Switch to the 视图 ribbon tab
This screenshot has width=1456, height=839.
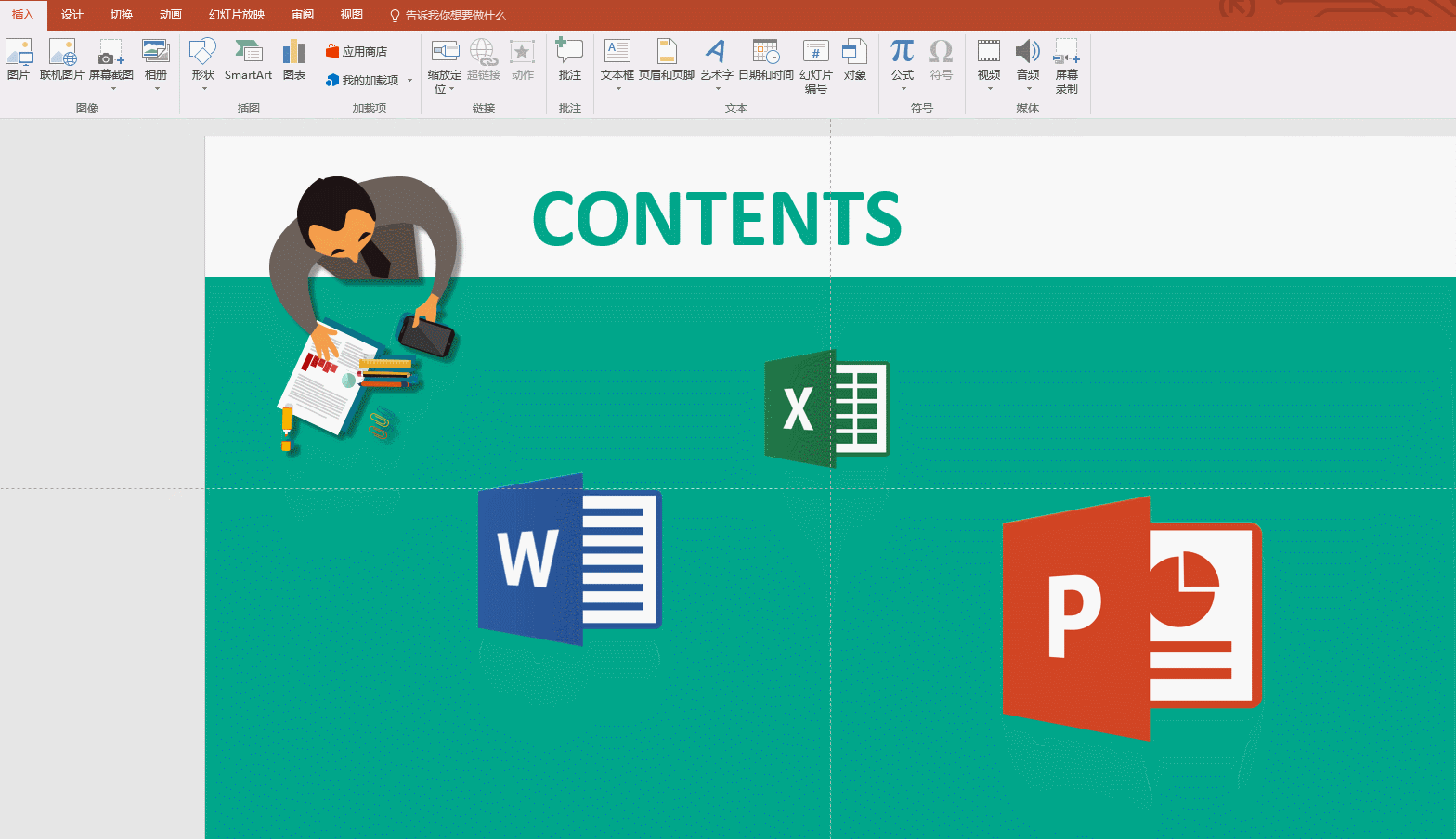coord(352,15)
